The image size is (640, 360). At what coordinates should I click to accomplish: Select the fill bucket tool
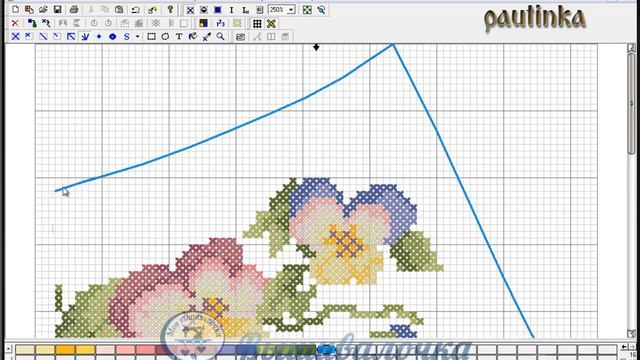pyautogui.click(x=193, y=36)
